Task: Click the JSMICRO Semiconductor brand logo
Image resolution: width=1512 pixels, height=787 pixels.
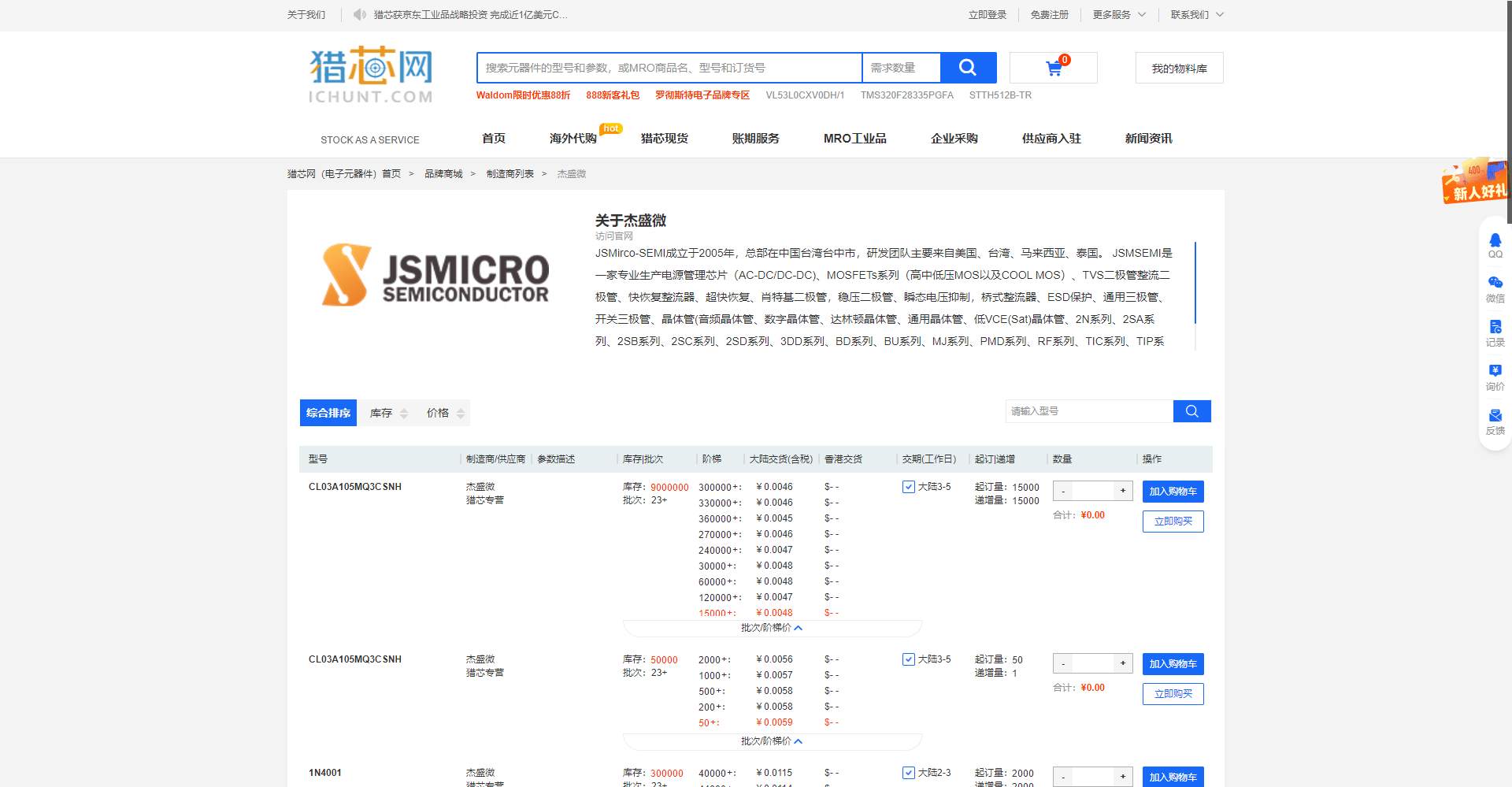Action: coord(435,274)
